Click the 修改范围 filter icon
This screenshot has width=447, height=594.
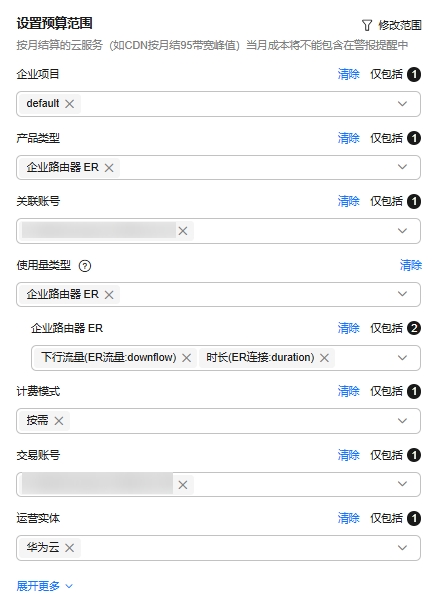point(367,25)
